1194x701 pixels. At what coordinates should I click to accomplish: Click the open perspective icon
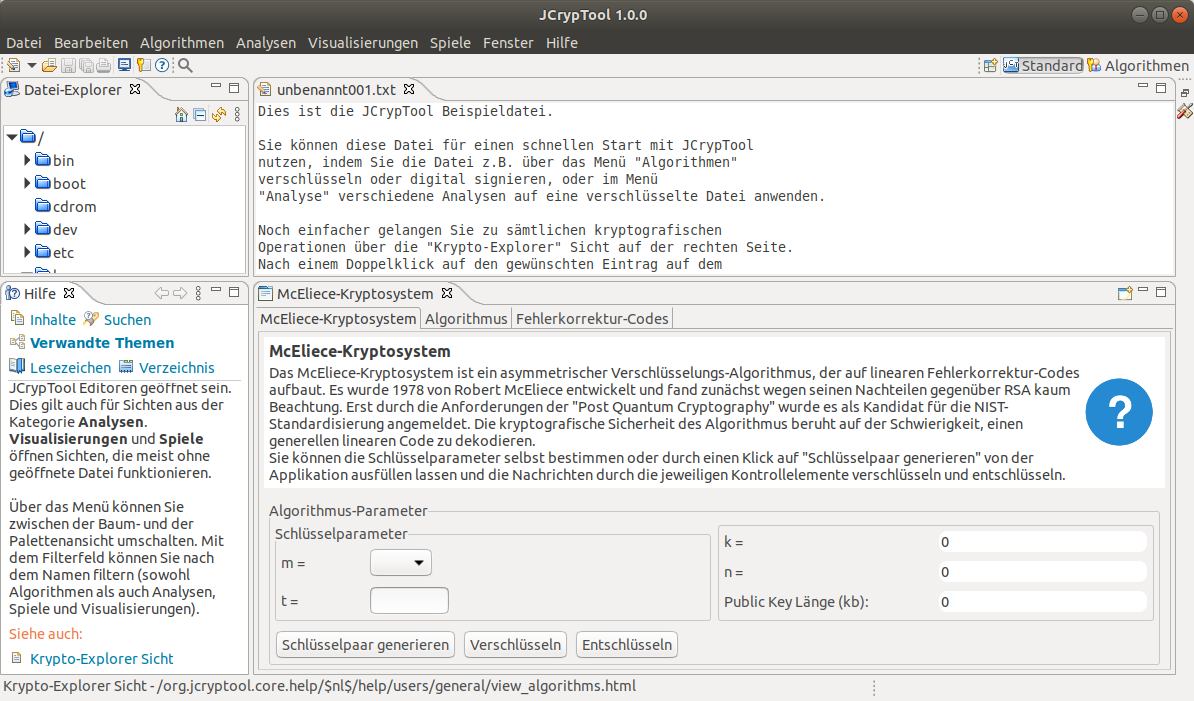coord(991,65)
